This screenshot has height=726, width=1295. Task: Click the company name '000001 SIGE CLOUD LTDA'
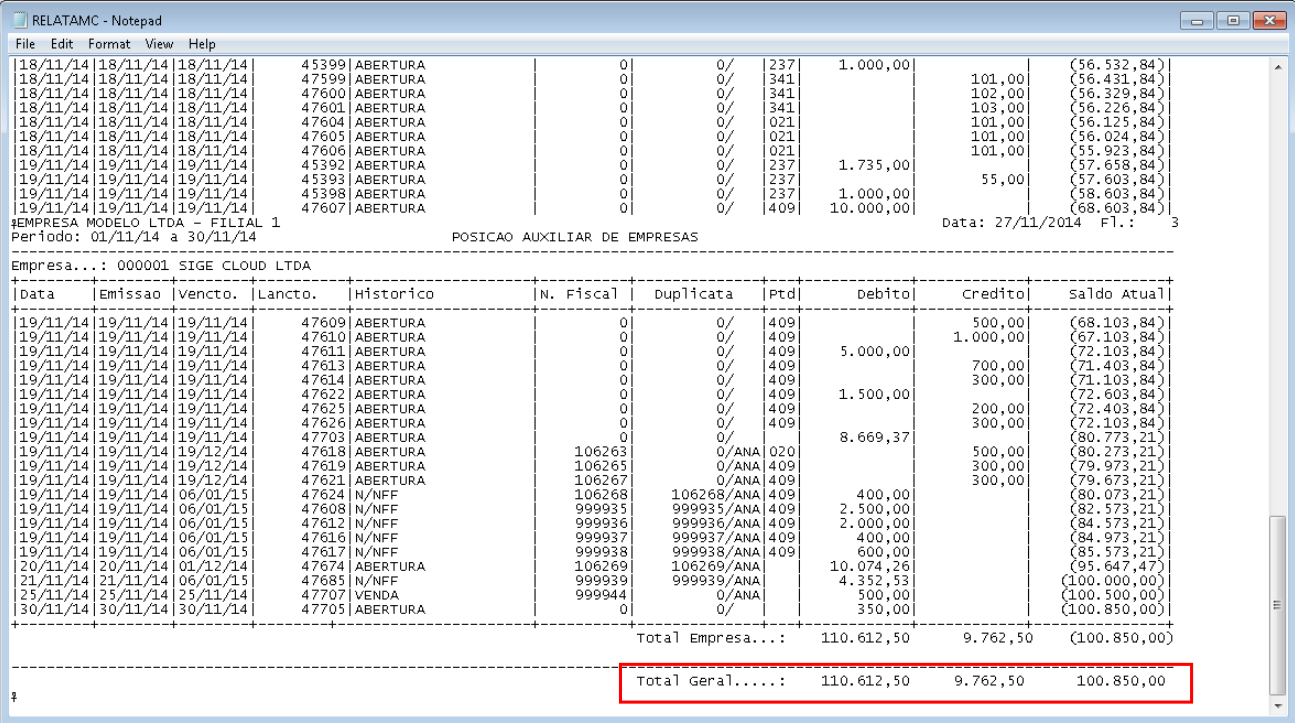(x=214, y=266)
